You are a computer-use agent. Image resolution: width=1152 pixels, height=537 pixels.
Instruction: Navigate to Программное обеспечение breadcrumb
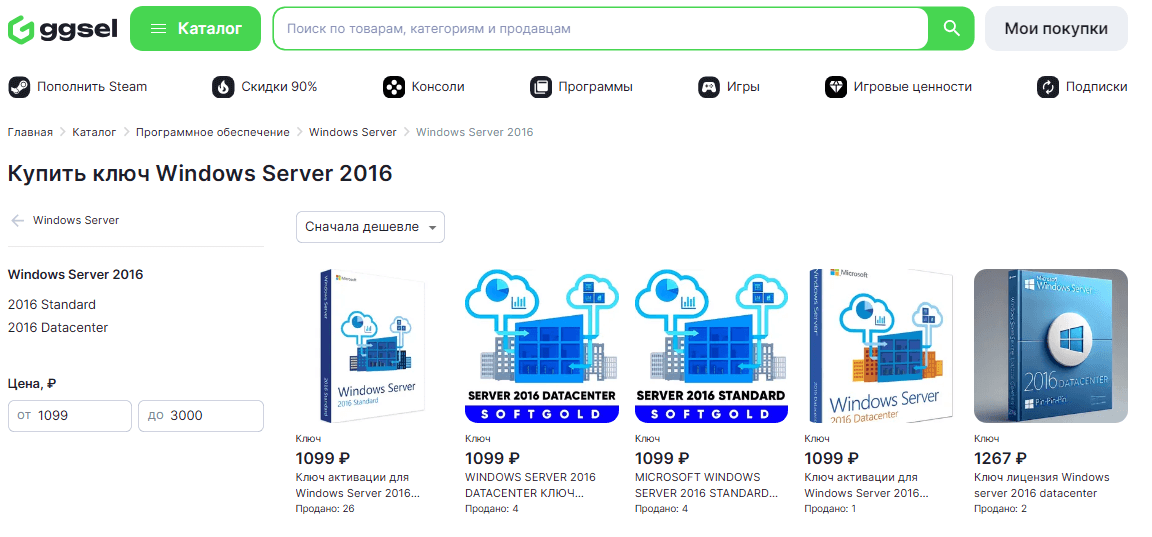point(212,132)
